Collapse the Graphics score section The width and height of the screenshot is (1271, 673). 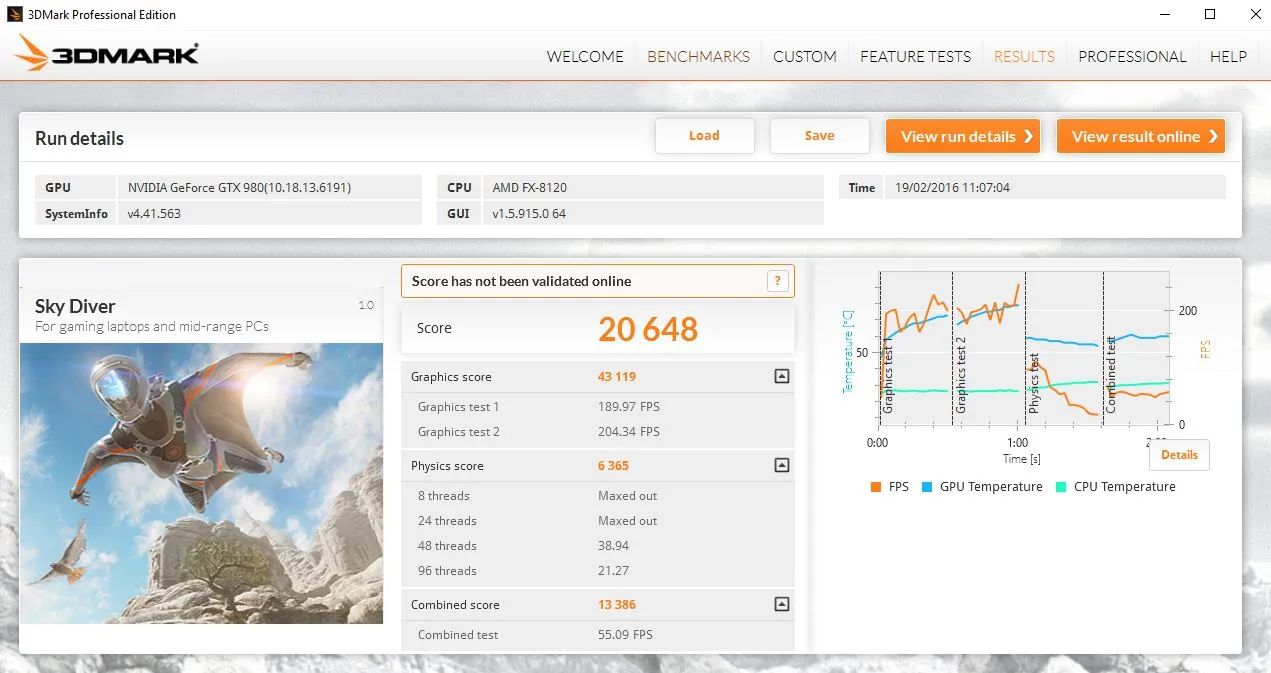click(x=782, y=377)
